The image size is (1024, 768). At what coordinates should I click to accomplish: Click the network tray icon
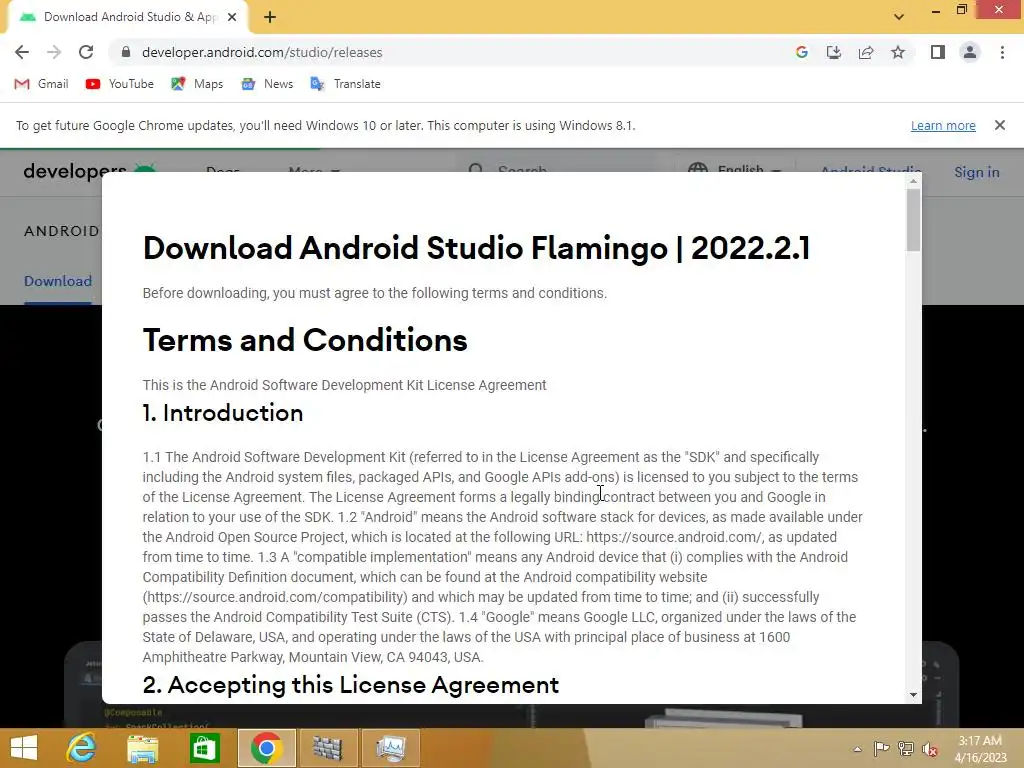906,748
